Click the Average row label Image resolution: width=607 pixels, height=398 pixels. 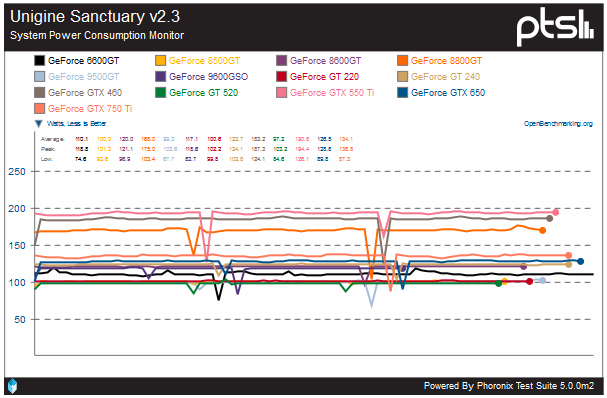pyautogui.click(x=53, y=139)
